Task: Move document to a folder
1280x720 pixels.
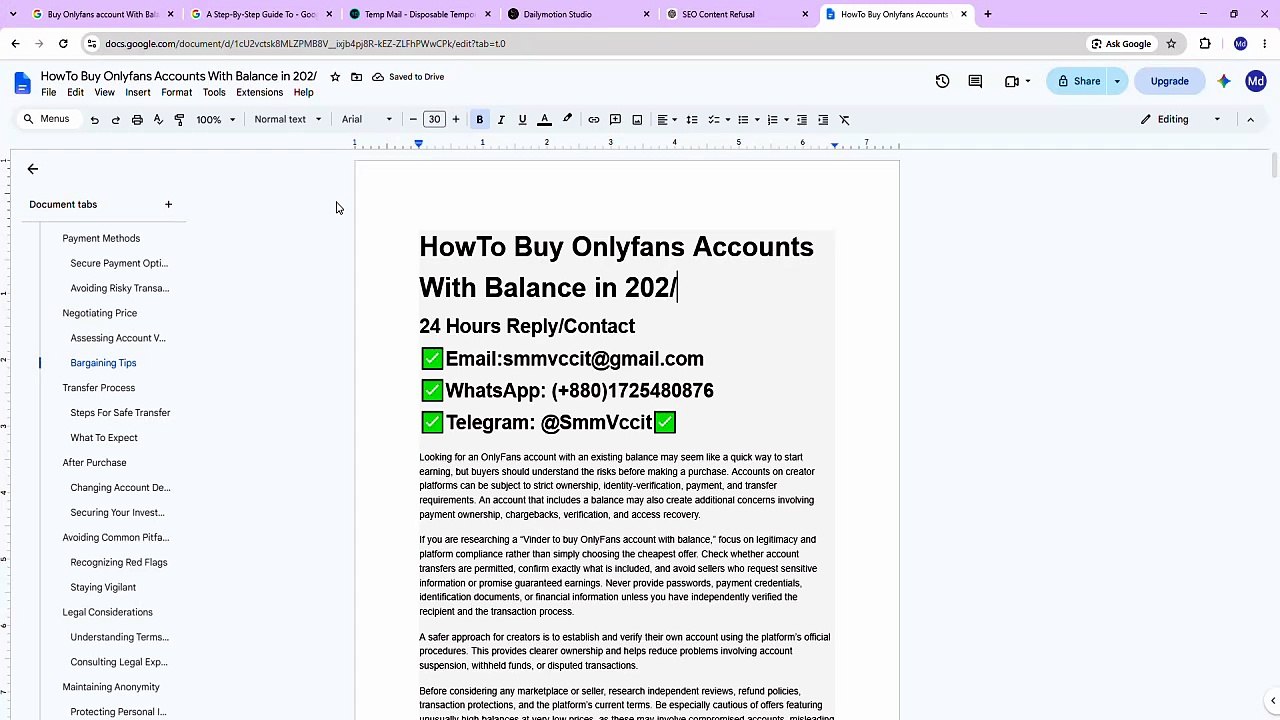Action: coord(356,77)
